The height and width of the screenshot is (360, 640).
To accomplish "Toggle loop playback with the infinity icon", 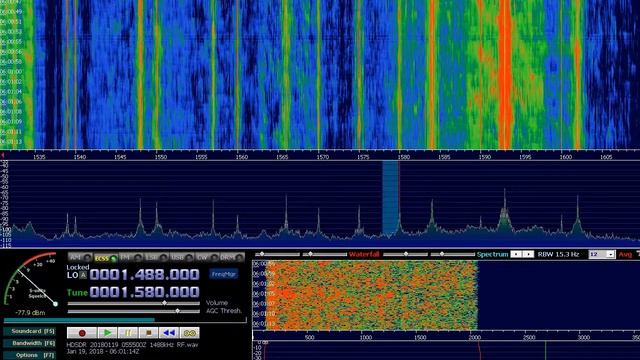I will [190, 333].
